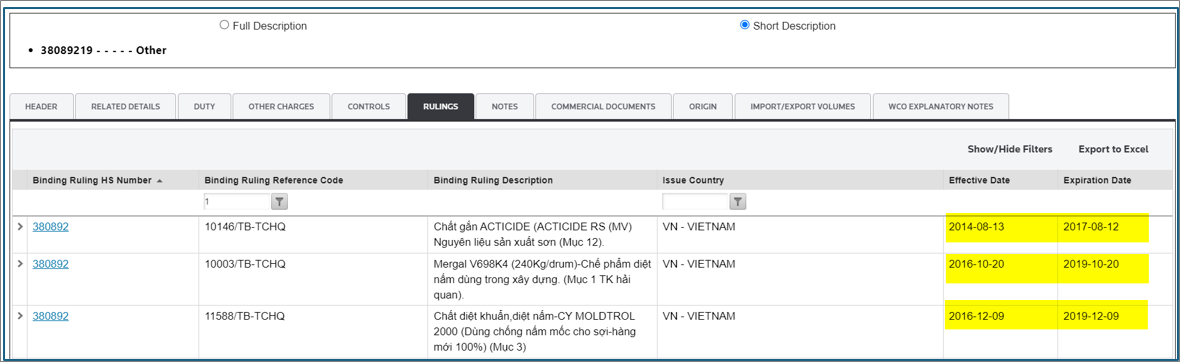This screenshot has height=362, width=1180.
Task: Focus the Reference Code filter input
Action: coord(236,202)
